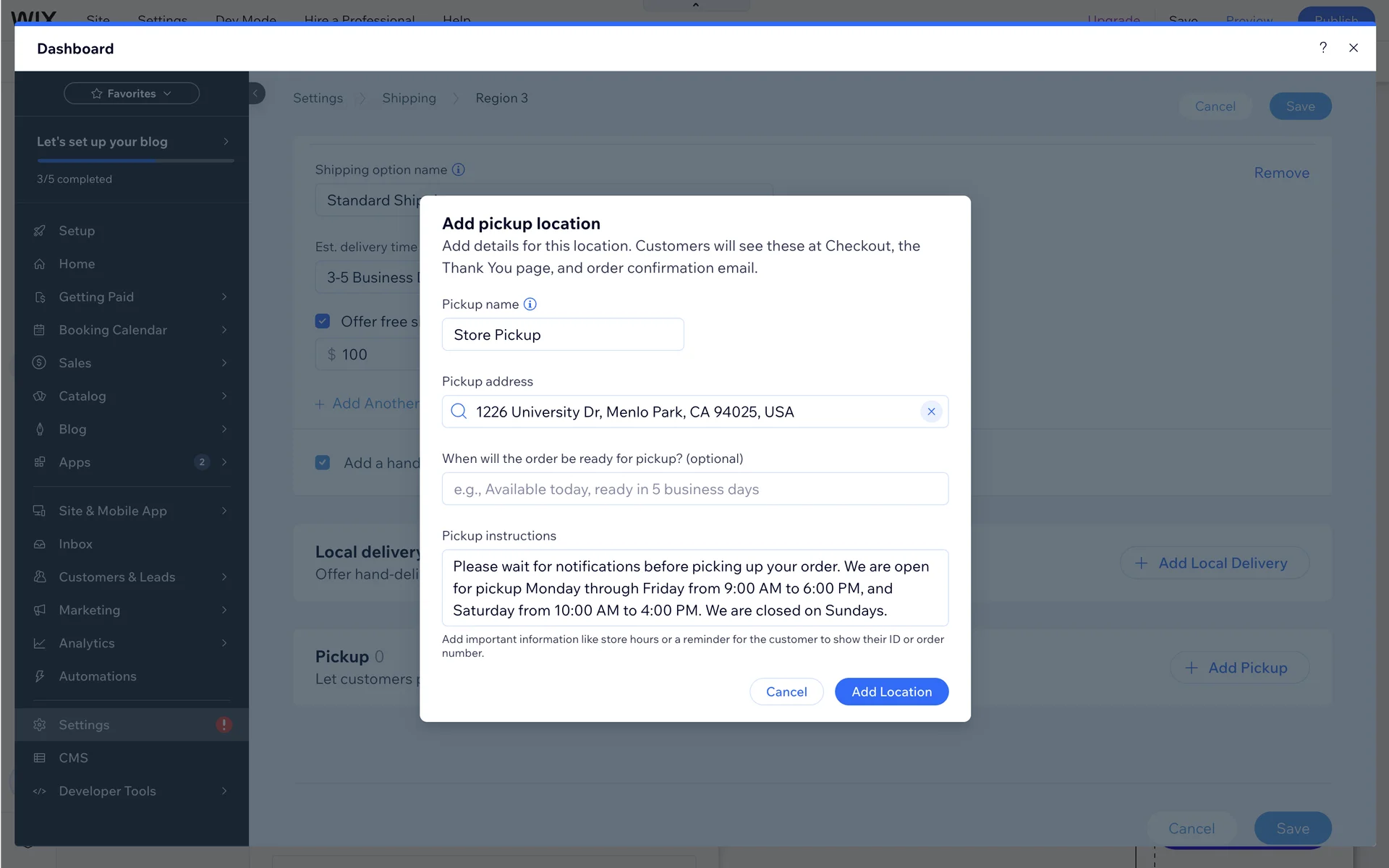The image size is (1389, 868).
Task: Expand the Getting Paid submenu
Action: tap(224, 297)
